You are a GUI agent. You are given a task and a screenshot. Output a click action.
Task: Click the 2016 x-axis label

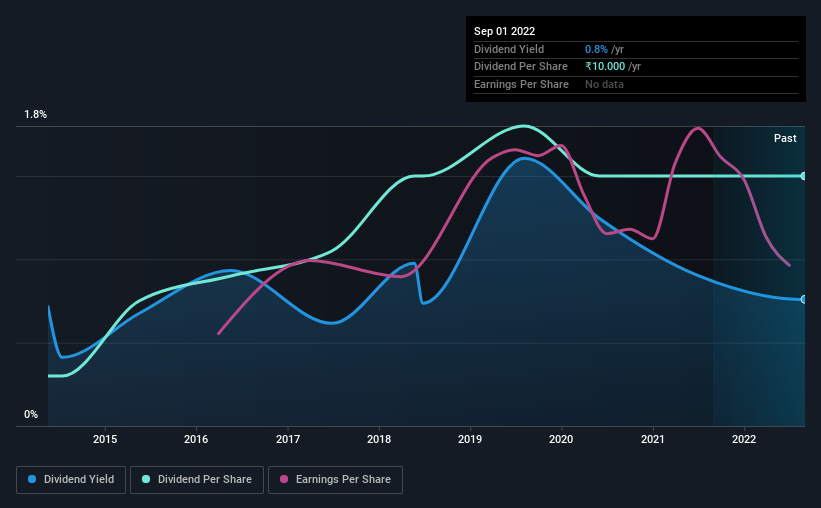click(x=196, y=439)
